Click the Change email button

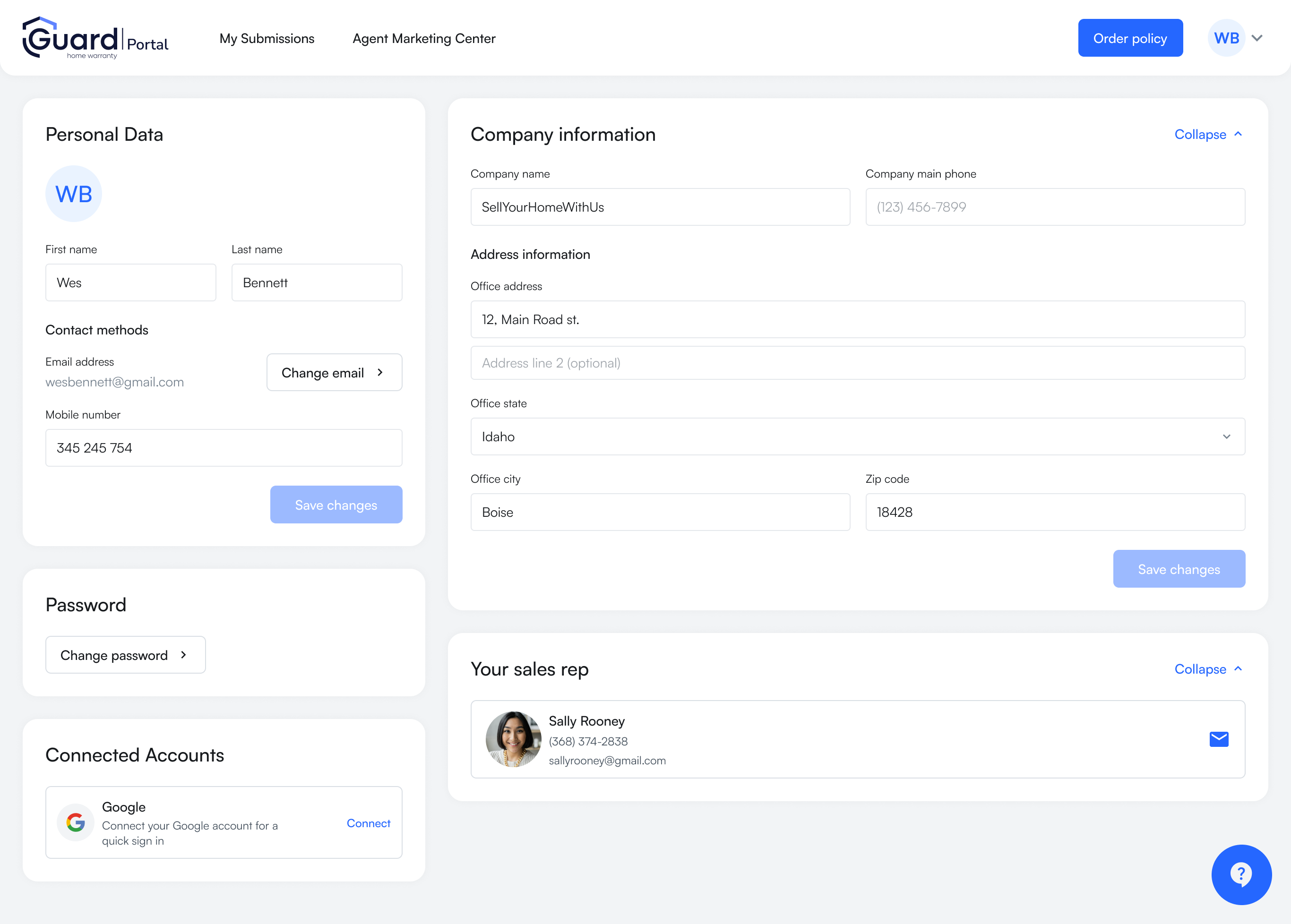point(334,373)
